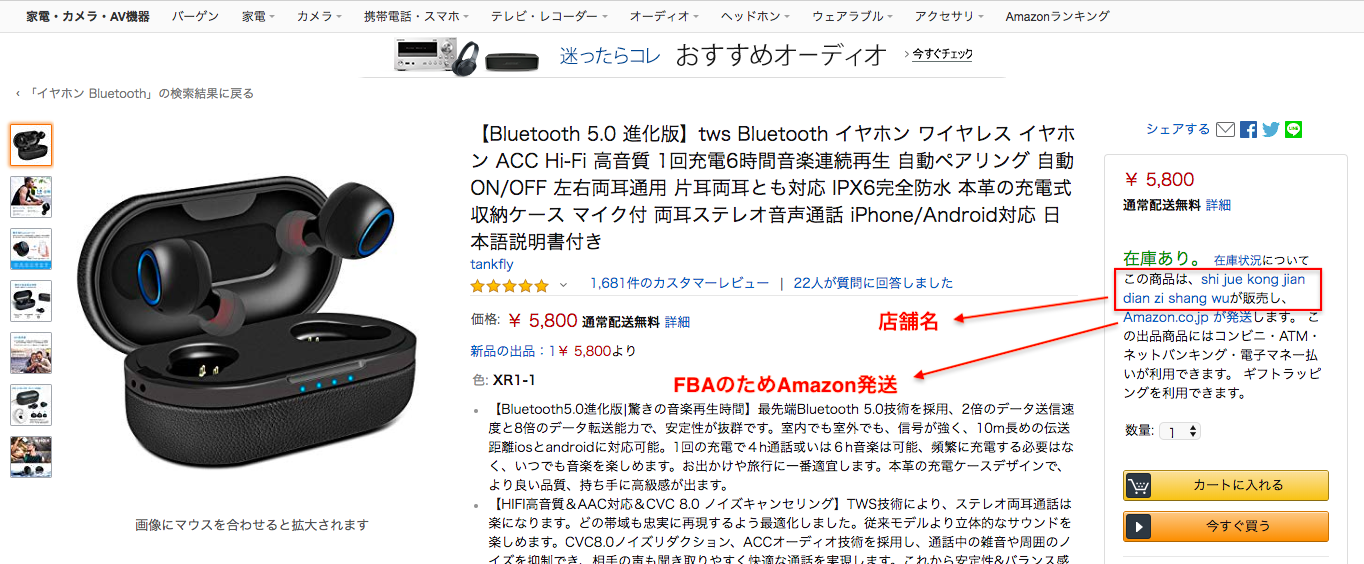
Task: Share the product on LINE
Action: tap(1294, 129)
